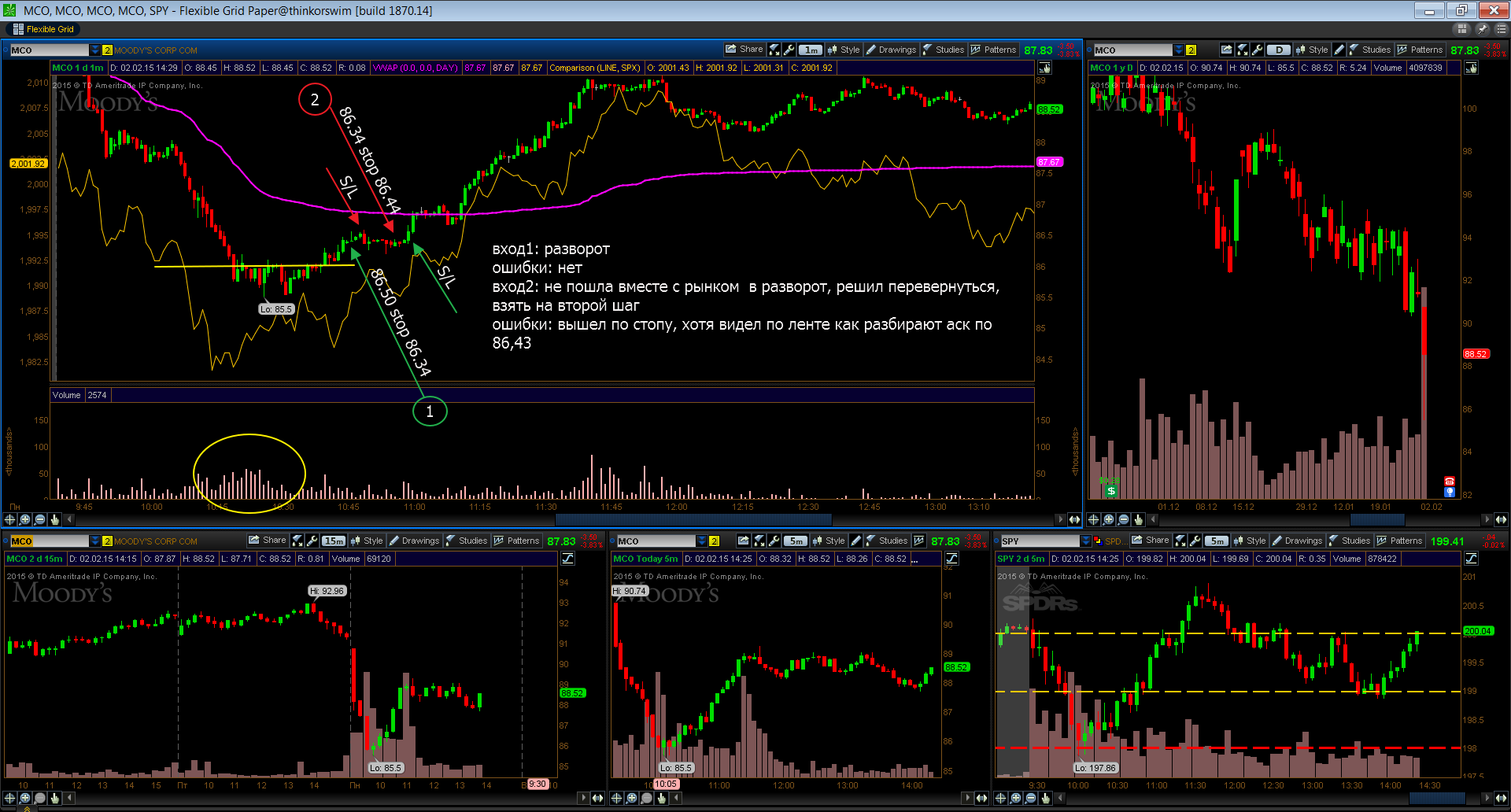Expand symbol dropdown of bottom-left MCO 15m chart

95,541
